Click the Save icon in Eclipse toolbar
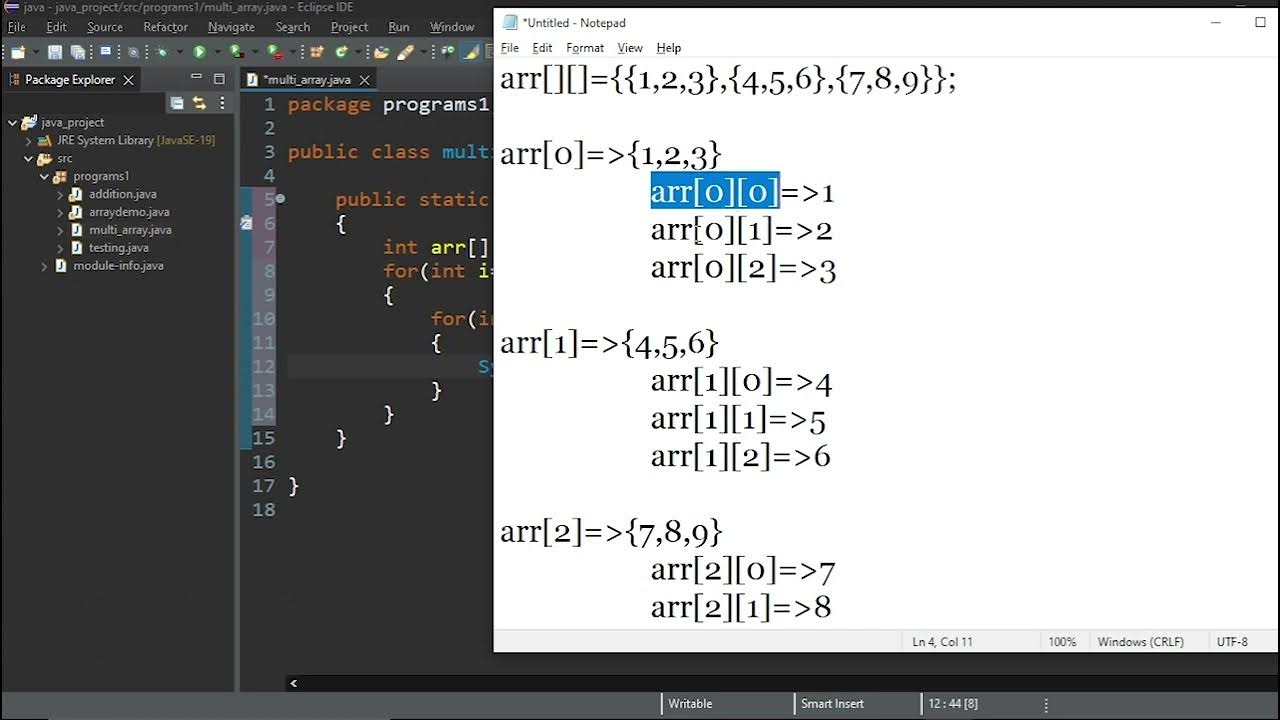The image size is (1280, 720). click(55, 52)
